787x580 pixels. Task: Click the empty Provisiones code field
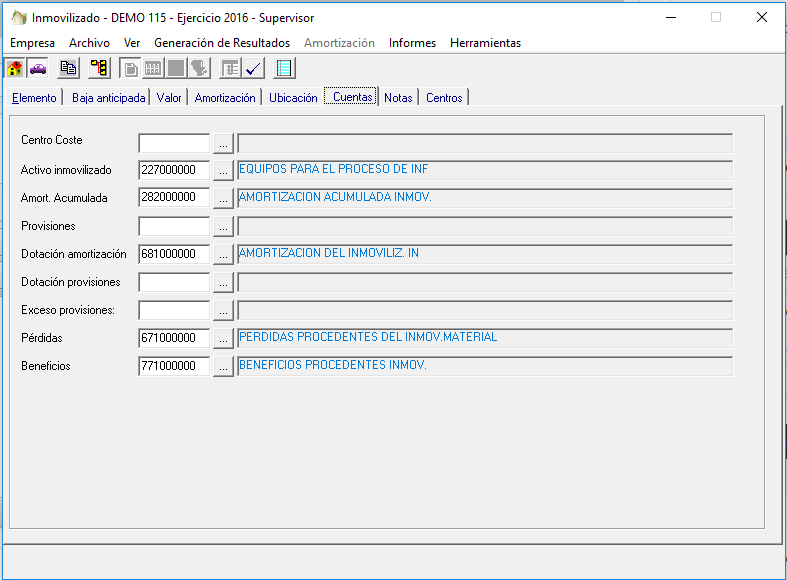coord(174,226)
